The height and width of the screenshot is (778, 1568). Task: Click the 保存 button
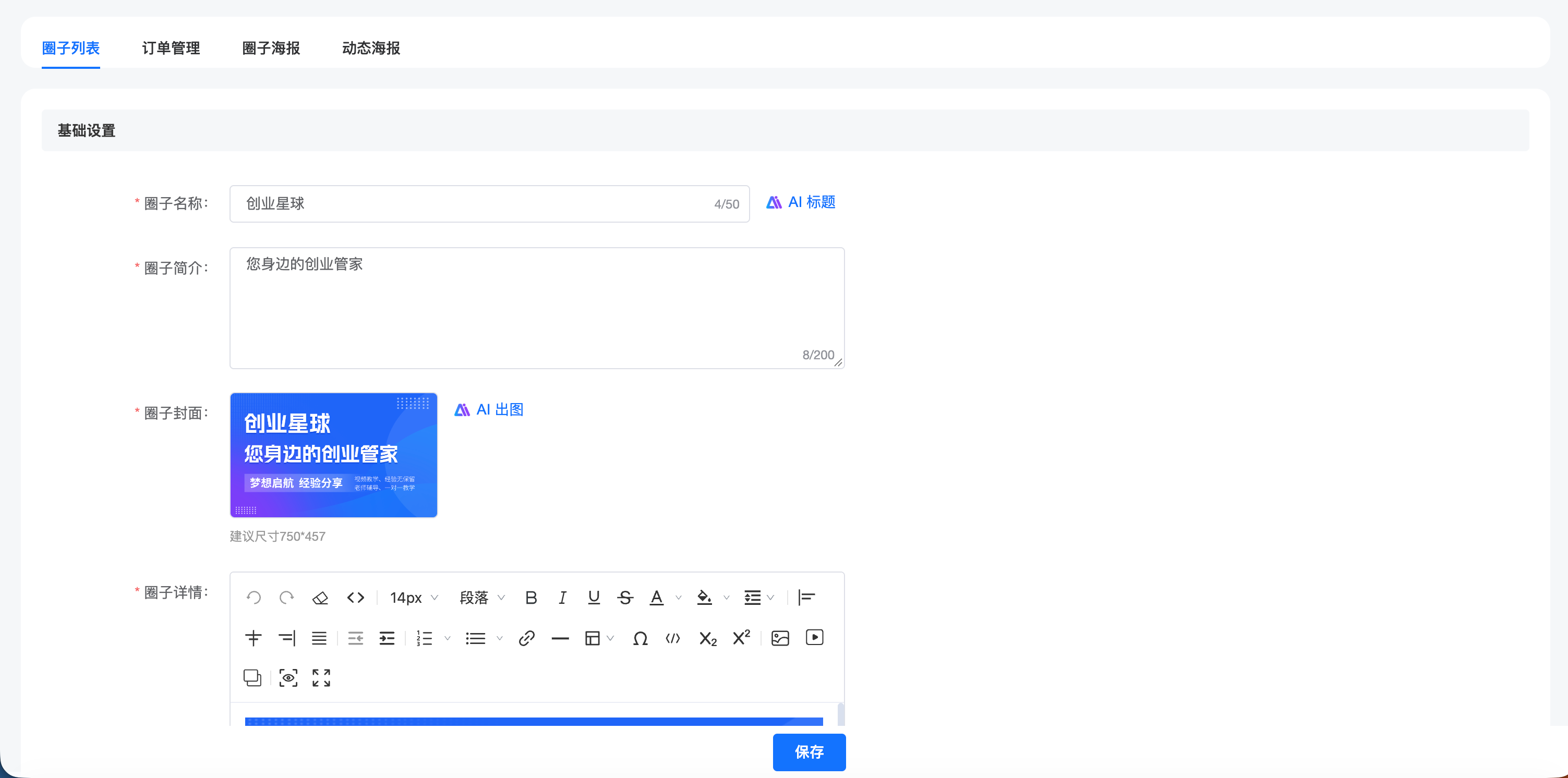click(809, 752)
